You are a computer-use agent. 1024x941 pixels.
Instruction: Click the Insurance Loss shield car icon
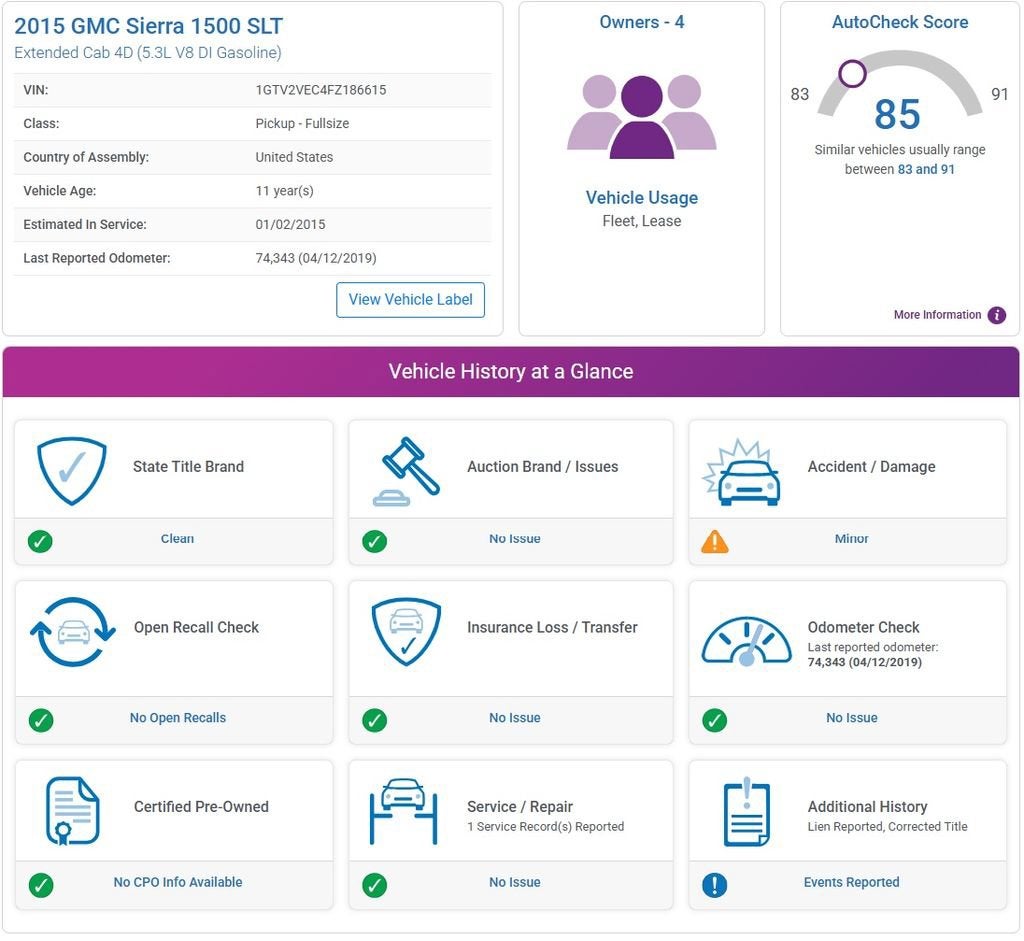click(x=406, y=631)
